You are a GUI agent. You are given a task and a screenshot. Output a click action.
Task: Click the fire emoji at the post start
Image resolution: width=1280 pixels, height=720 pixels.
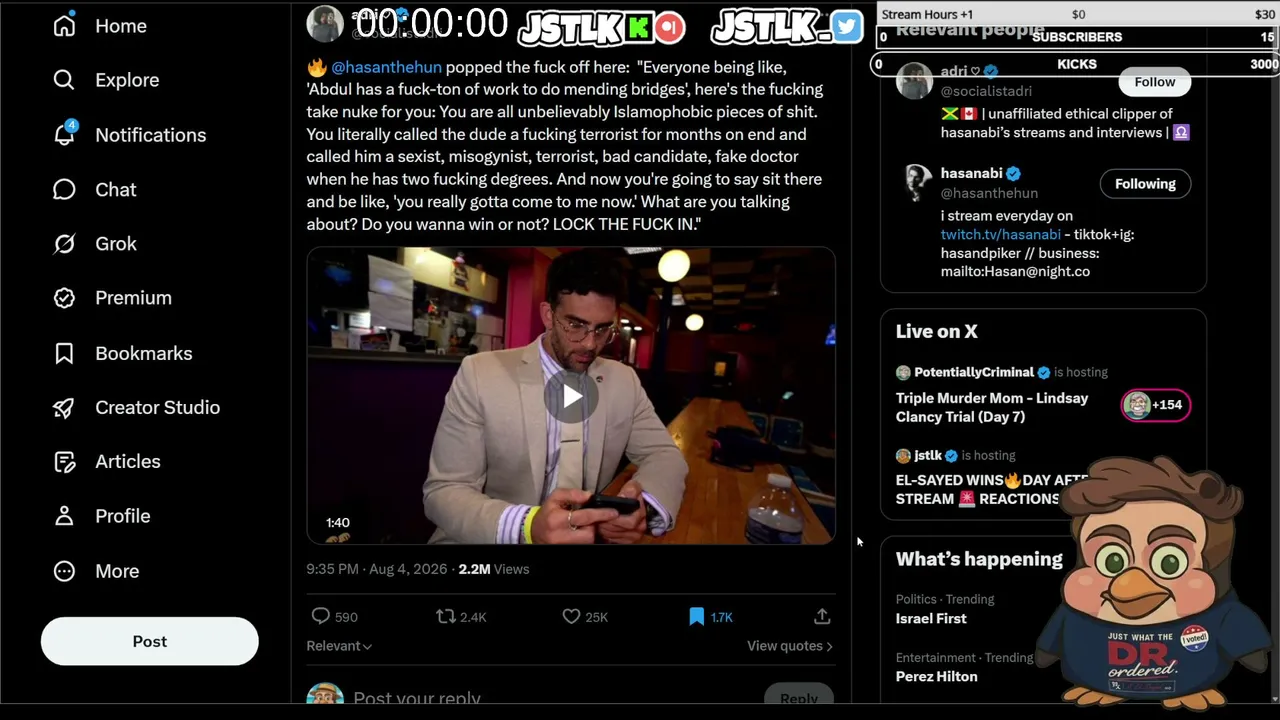click(x=317, y=67)
